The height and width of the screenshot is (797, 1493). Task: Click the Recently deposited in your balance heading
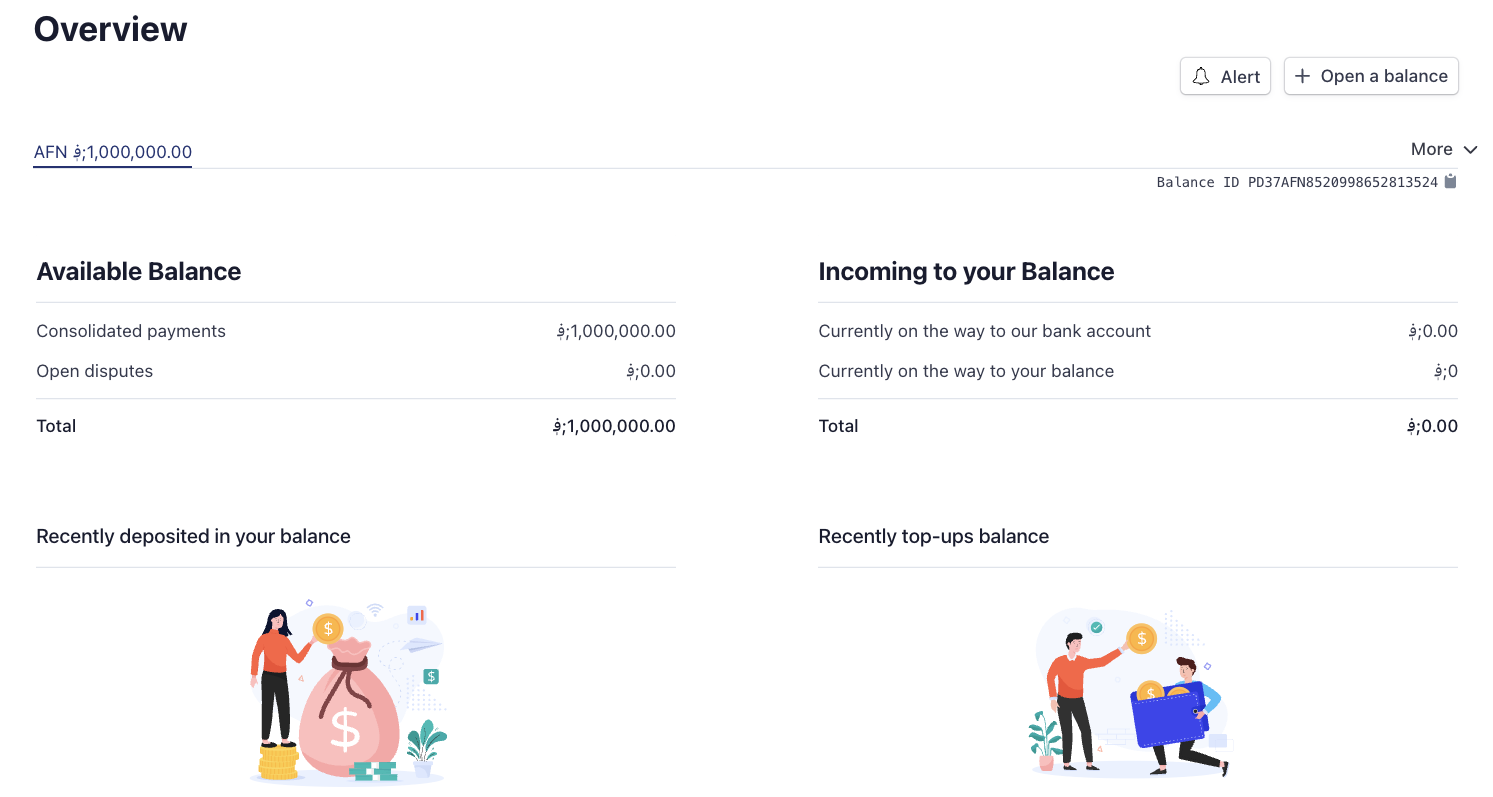click(193, 536)
